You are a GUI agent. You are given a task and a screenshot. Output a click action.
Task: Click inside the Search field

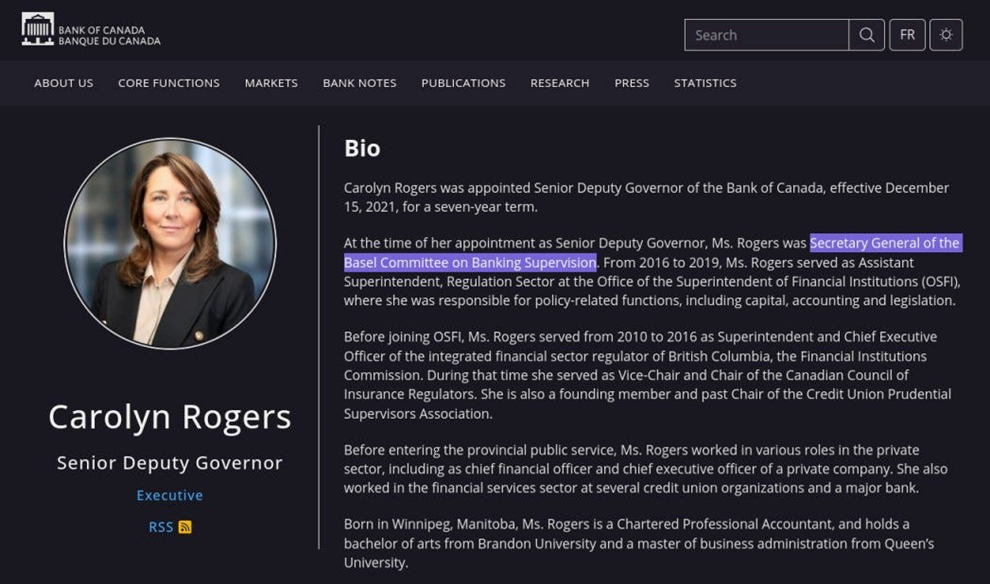coord(766,35)
